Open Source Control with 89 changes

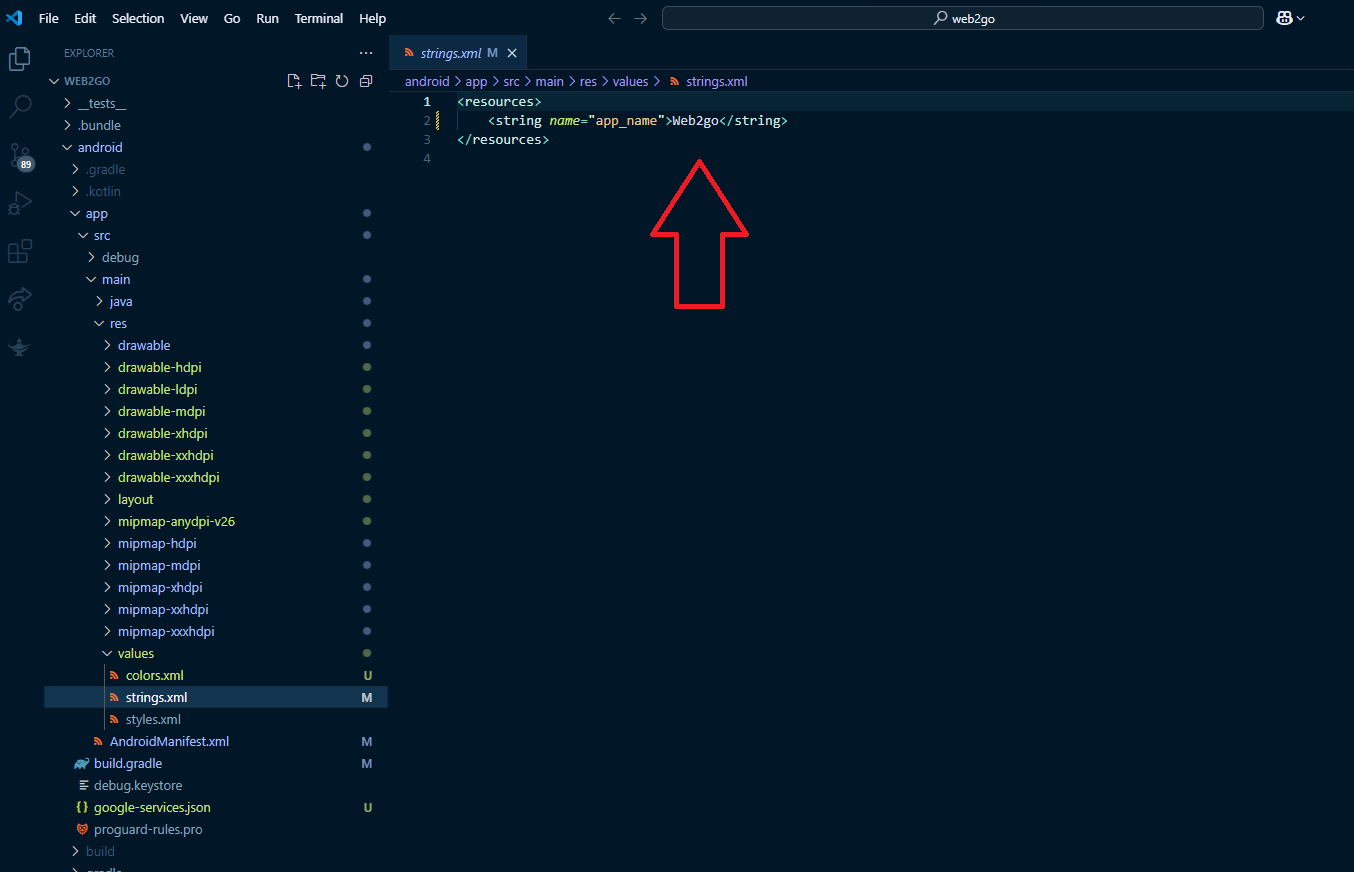19,155
